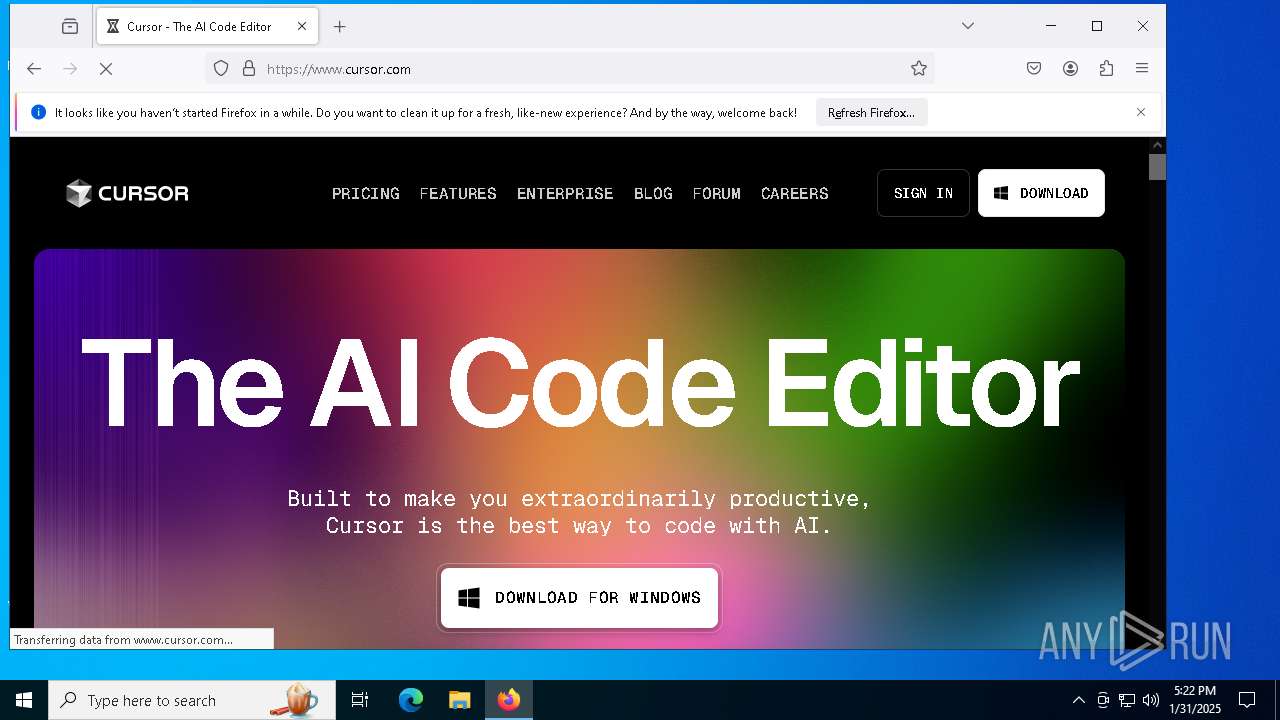Click the Meet Now tray icon
This screenshot has height=720, width=1280.
click(1103, 700)
